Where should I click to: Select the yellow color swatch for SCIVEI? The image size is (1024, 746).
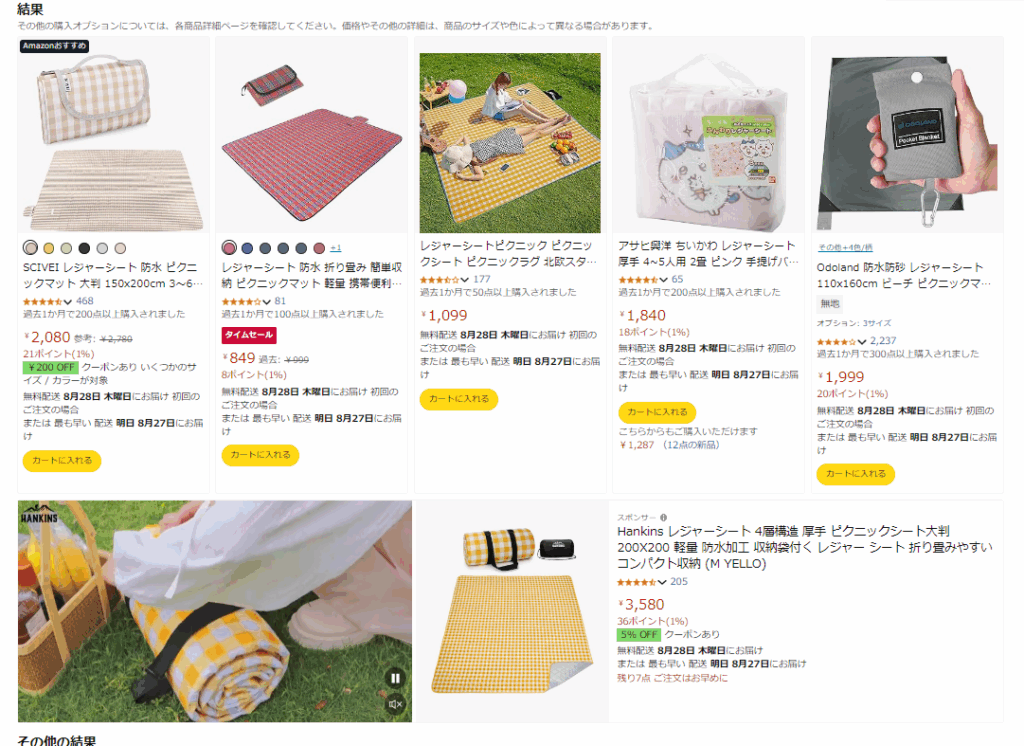pyautogui.click(x=48, y=248)
